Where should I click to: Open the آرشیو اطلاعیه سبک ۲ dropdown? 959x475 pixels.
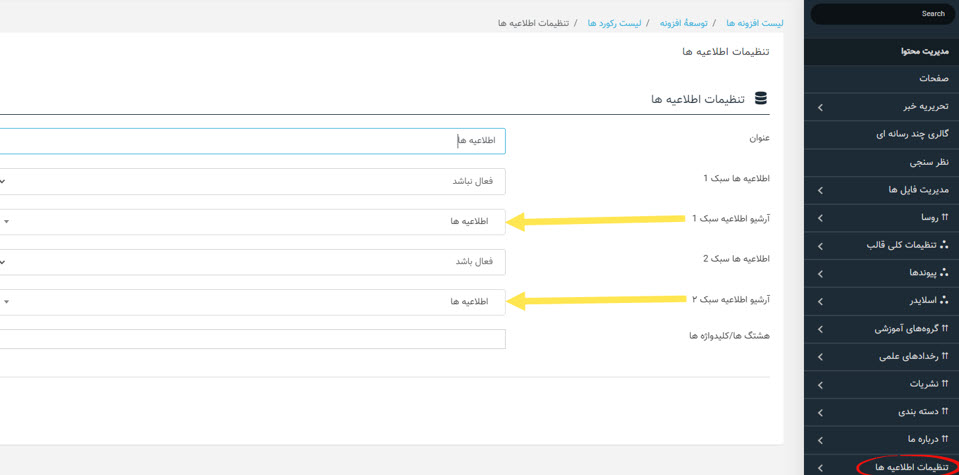(x=250, y=302)
